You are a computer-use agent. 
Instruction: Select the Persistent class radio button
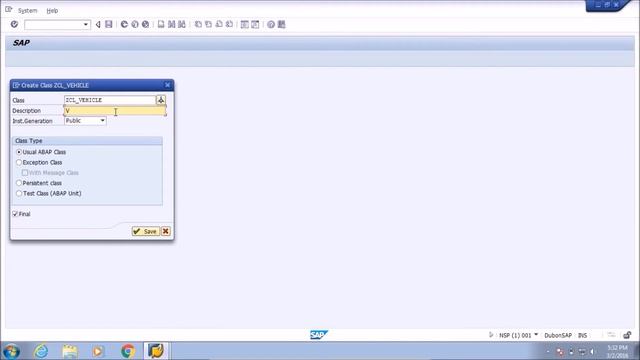click(19, 183)
